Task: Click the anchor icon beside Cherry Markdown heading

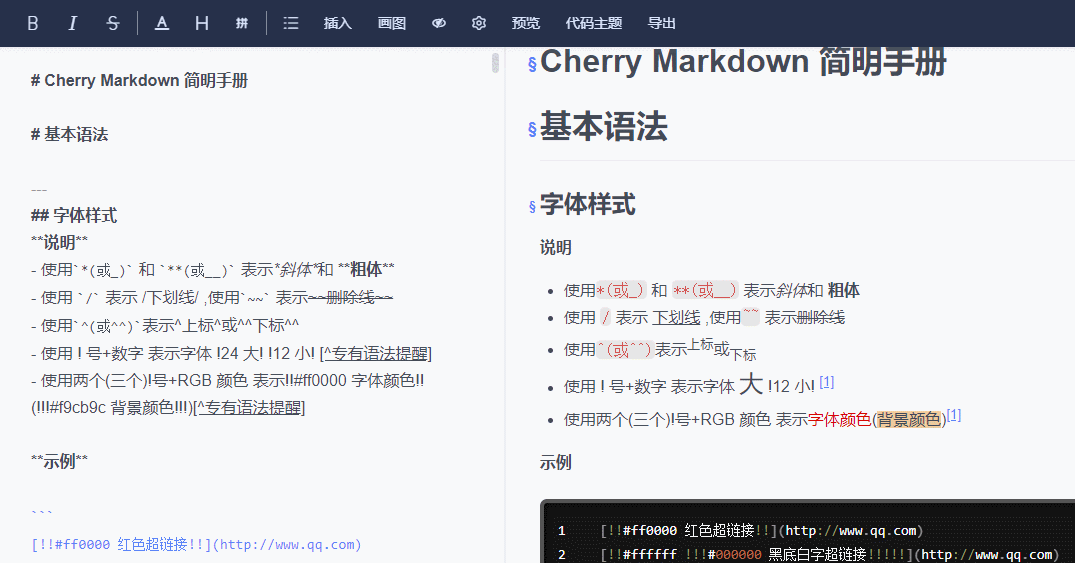Action: click(x=532, y=64)
